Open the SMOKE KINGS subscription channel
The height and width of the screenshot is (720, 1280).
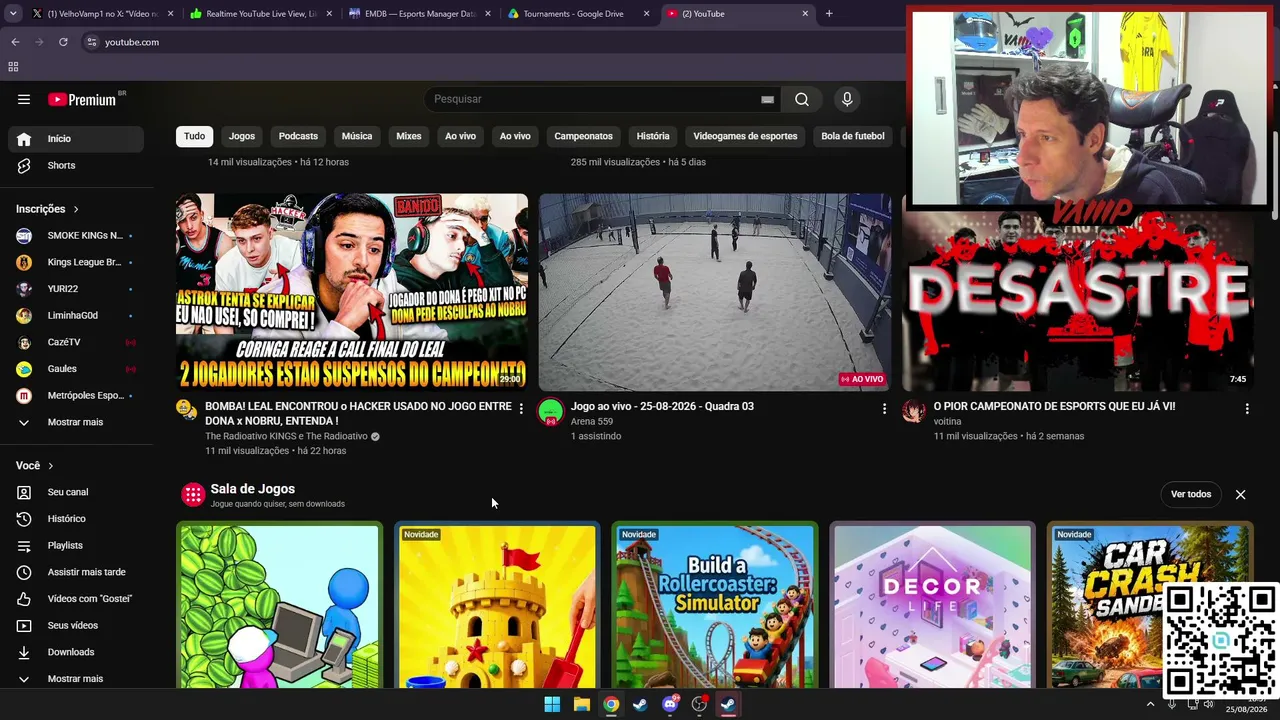pos(76,235)
